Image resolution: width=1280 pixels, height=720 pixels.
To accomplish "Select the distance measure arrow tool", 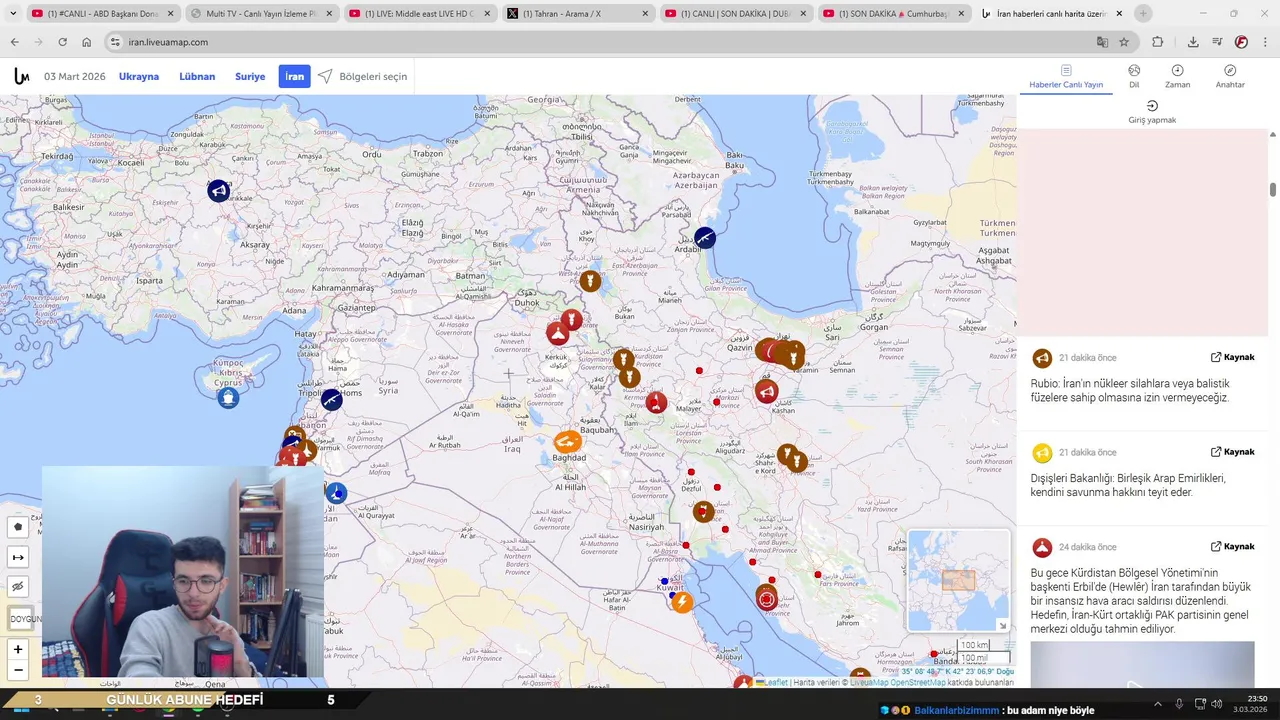I will click(18, 557).
